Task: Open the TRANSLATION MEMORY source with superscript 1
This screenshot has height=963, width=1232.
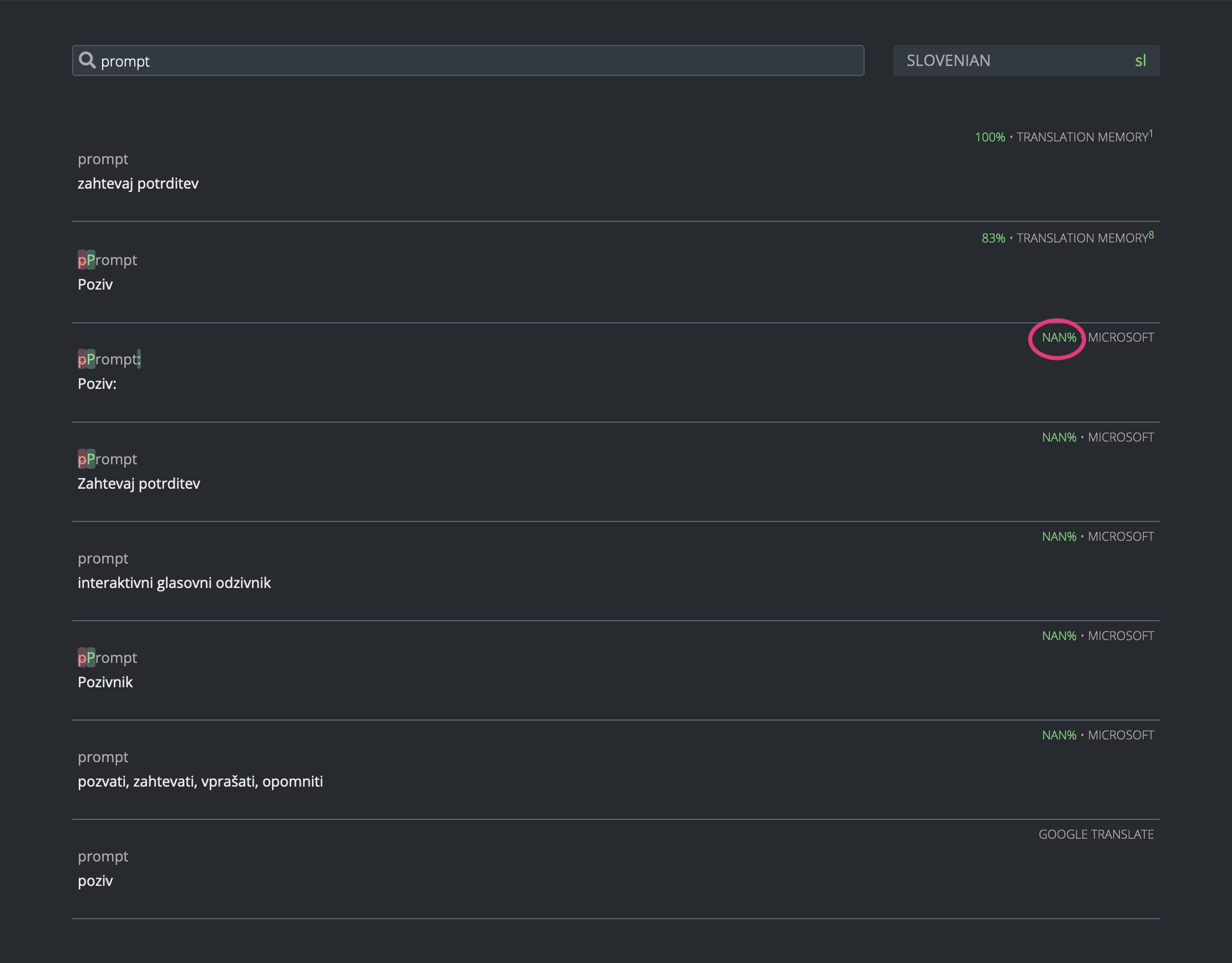Action: (x=1081, y=137)
